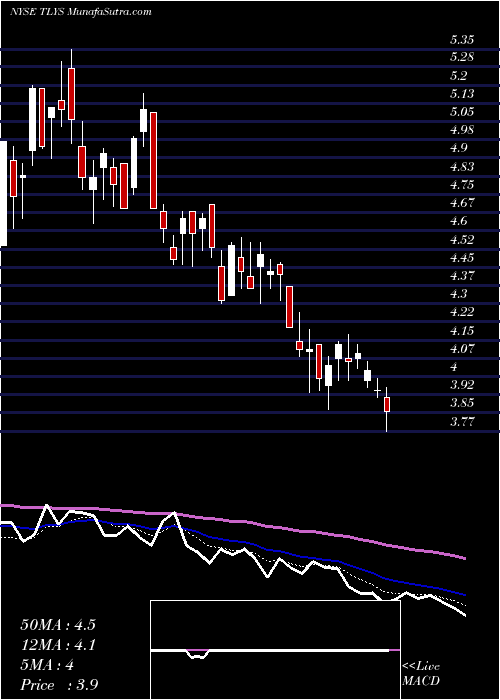Click the MACD inset chart box
This screenshot has height=700, width=500.
click(x=275, y=650)
